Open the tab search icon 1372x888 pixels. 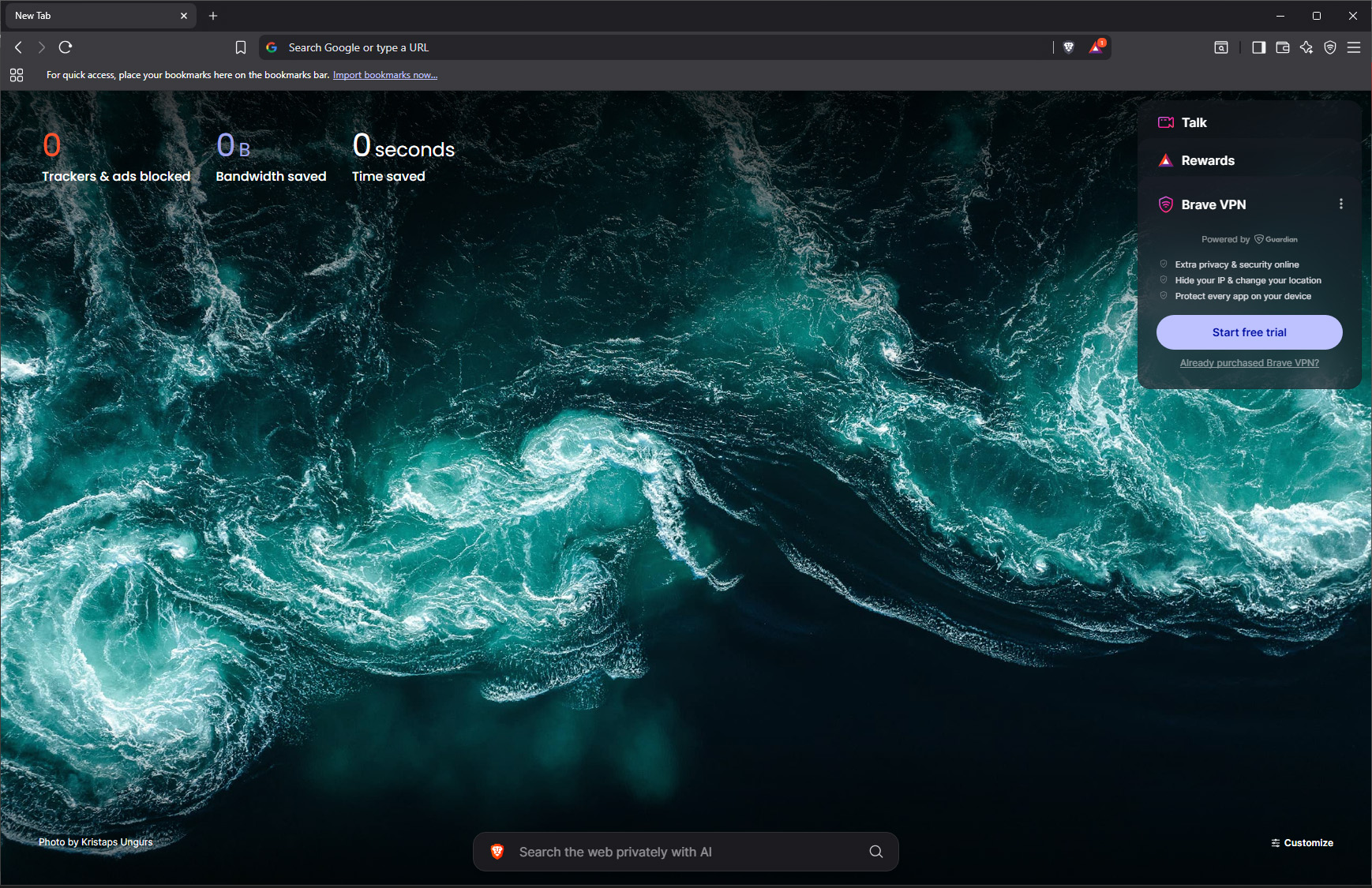pos(1221,47)
